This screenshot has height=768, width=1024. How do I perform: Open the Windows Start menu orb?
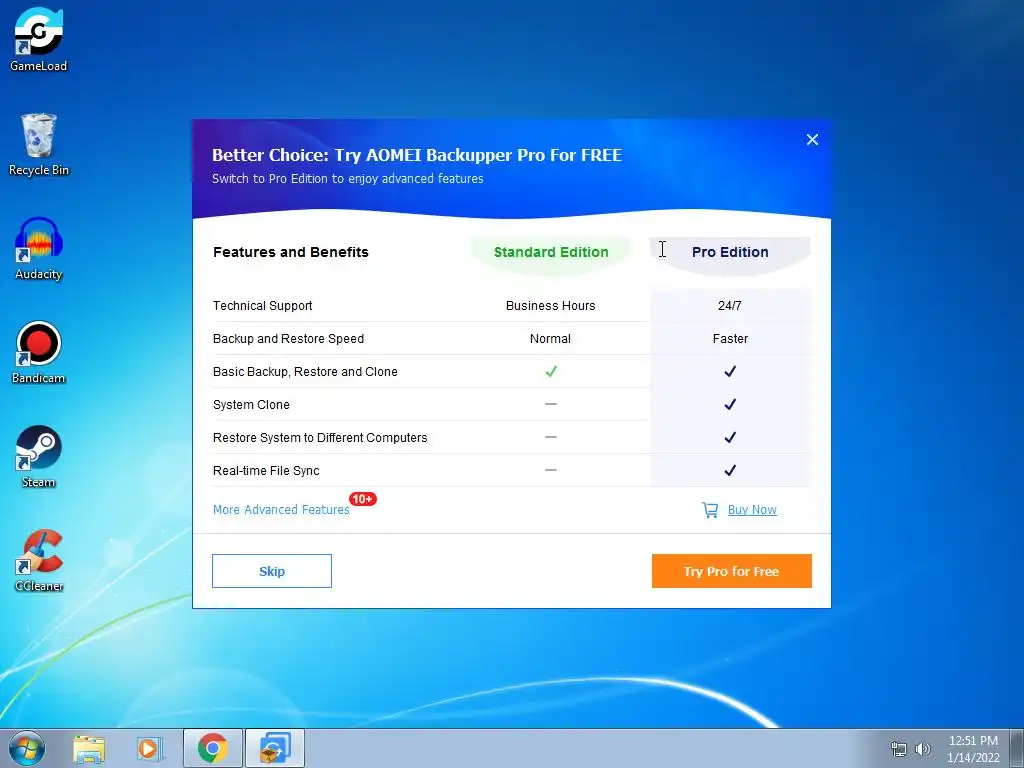[27, 748]
